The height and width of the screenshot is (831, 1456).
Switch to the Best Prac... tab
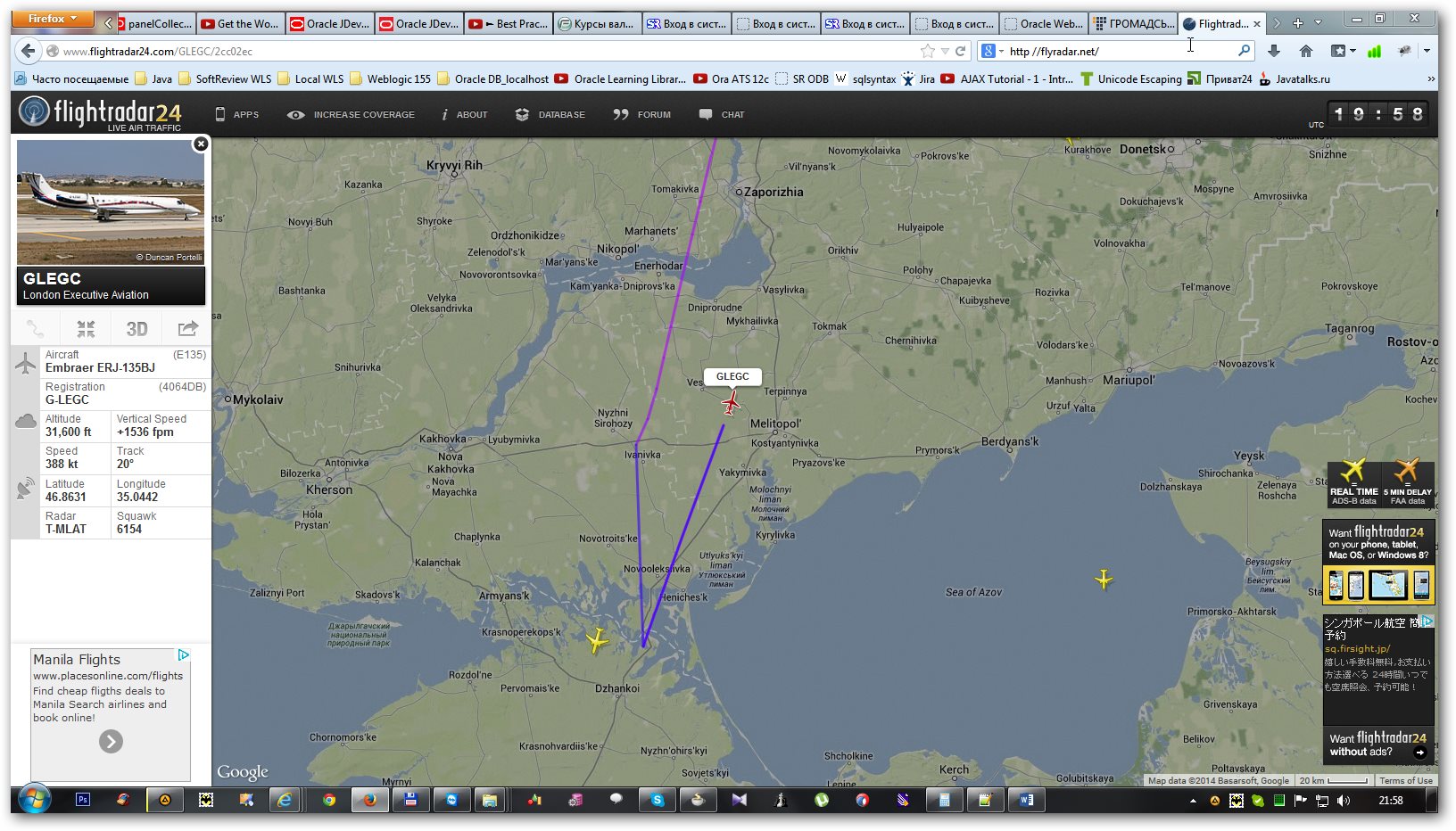coord(509,24)
